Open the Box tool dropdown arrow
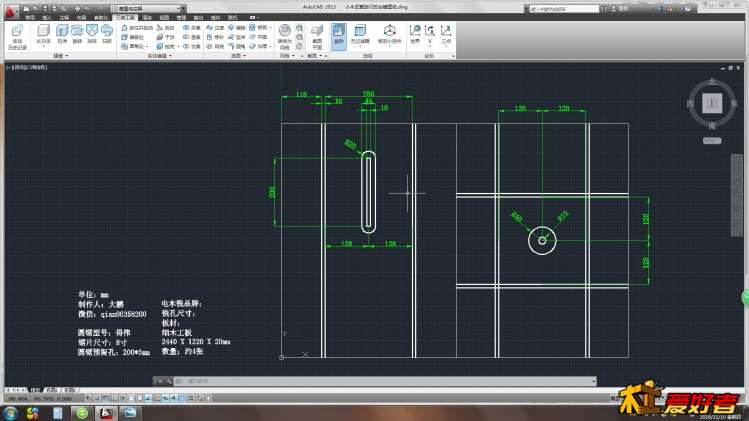Viewport: 749px width, 421px height. pos(43,46)
